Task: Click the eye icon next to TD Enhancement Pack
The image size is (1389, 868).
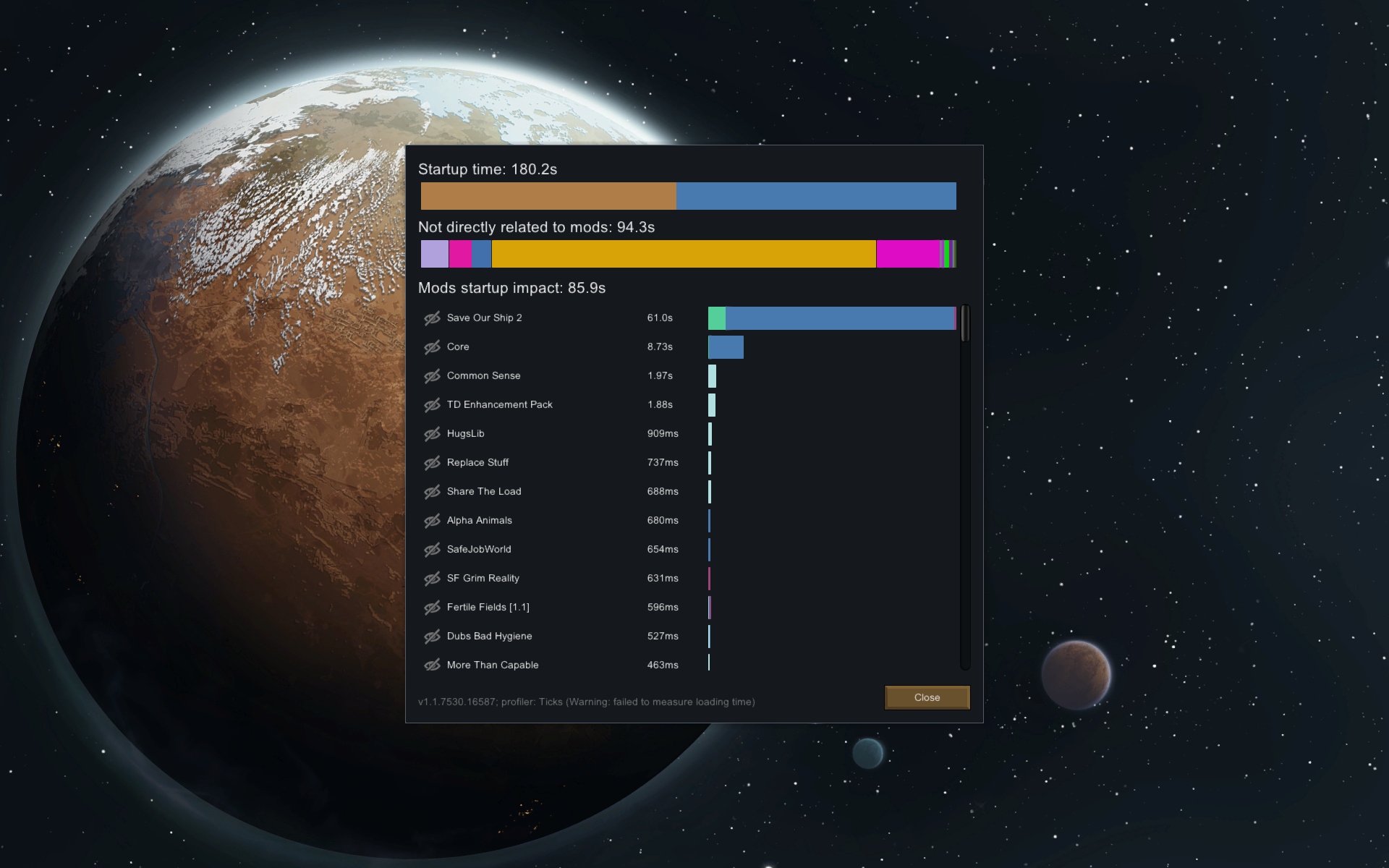Action: tap(433, 404)
